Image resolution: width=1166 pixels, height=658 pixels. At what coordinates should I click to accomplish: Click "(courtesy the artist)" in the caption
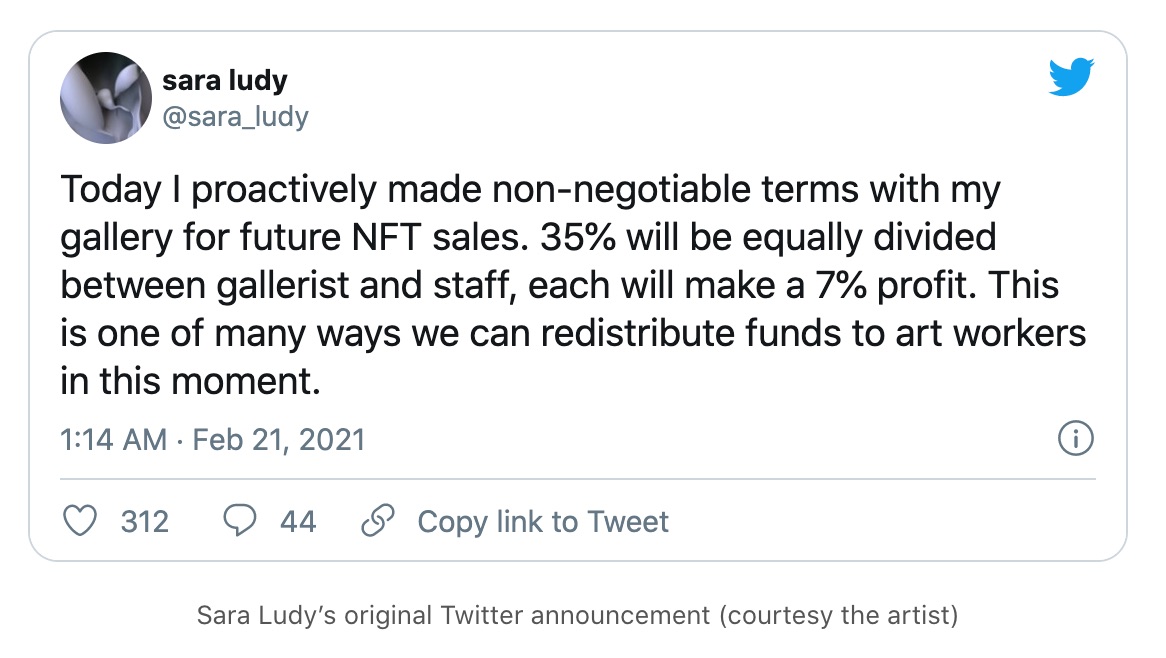pyautogui.click(x=838, y=615)
